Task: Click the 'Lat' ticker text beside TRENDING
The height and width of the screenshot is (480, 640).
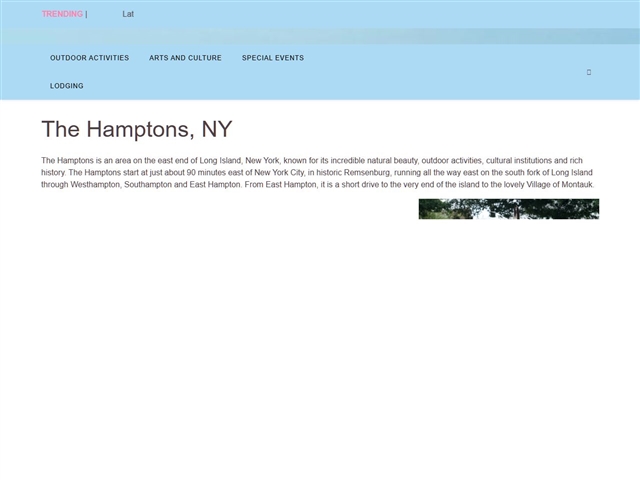Action: (128, 14)
